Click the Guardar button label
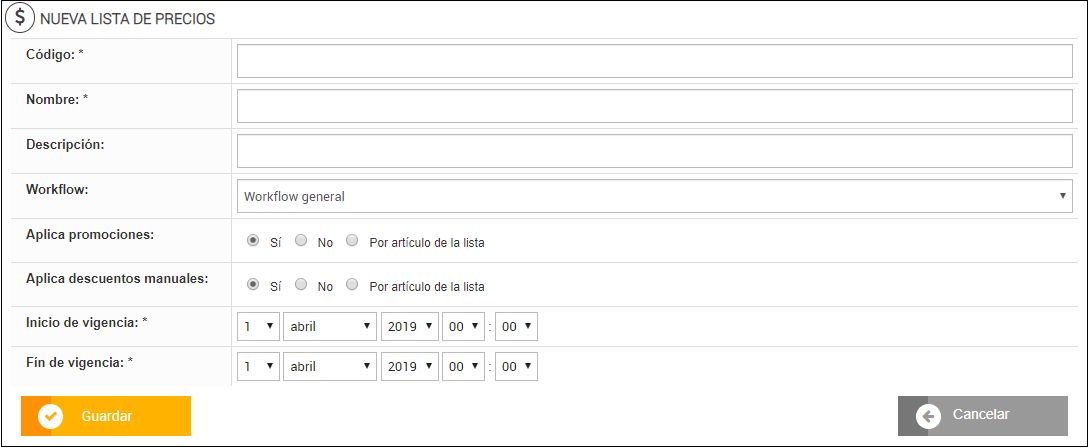This screenshot has width=1089, height=448. pyautogui.click(x=107, y=416)
